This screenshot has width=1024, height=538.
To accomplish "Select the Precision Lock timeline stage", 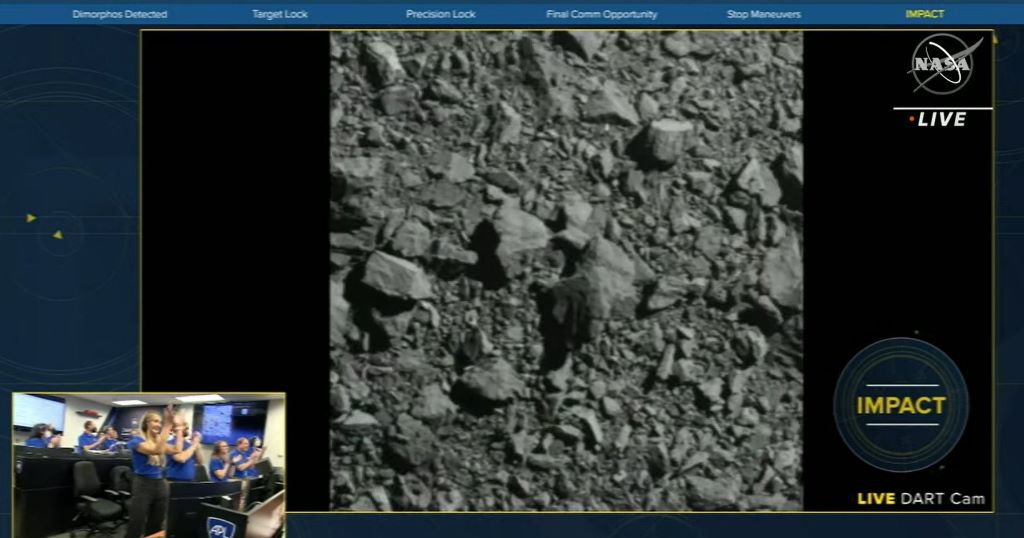I will tap(440, 14).
